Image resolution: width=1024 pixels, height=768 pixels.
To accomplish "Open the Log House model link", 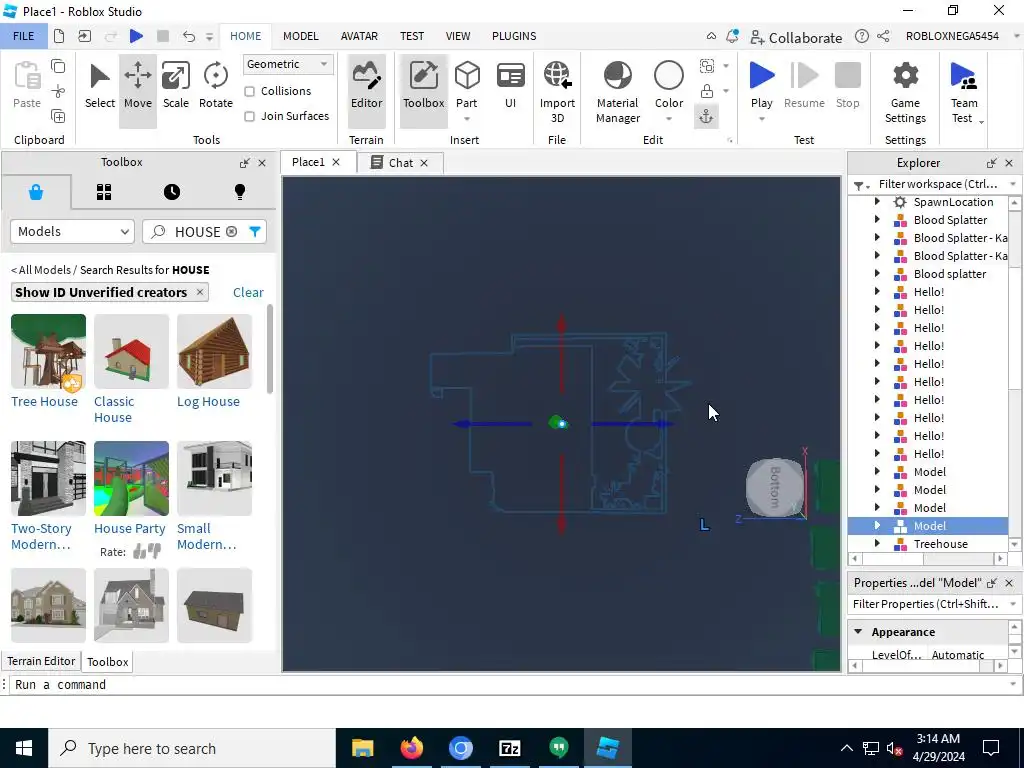I will click(x=208, y=402).
